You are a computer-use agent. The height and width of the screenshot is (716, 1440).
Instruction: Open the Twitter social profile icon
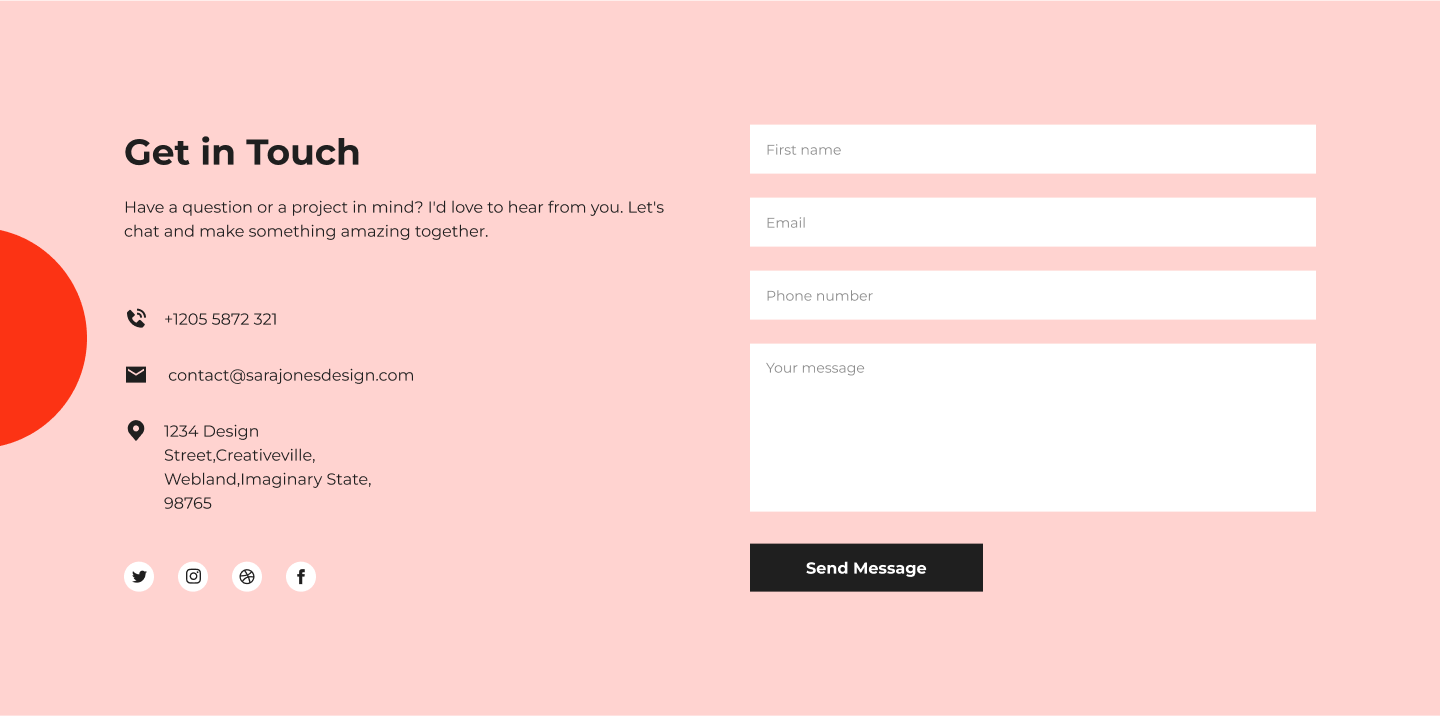pyautogui.click(x=139, y=577)
